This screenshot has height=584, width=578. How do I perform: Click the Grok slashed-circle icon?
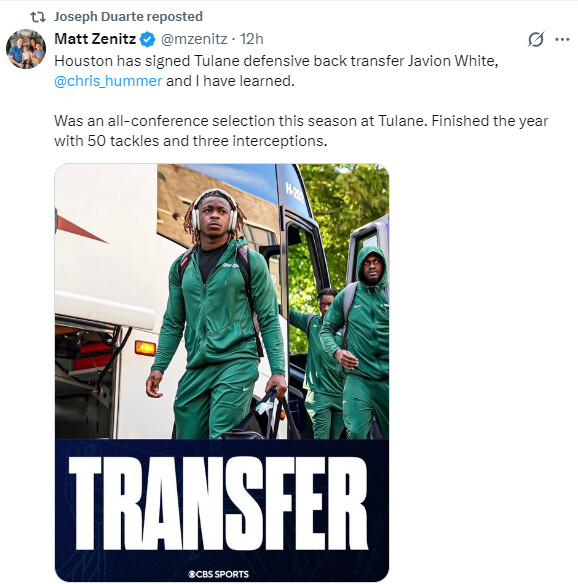[536, 39]
